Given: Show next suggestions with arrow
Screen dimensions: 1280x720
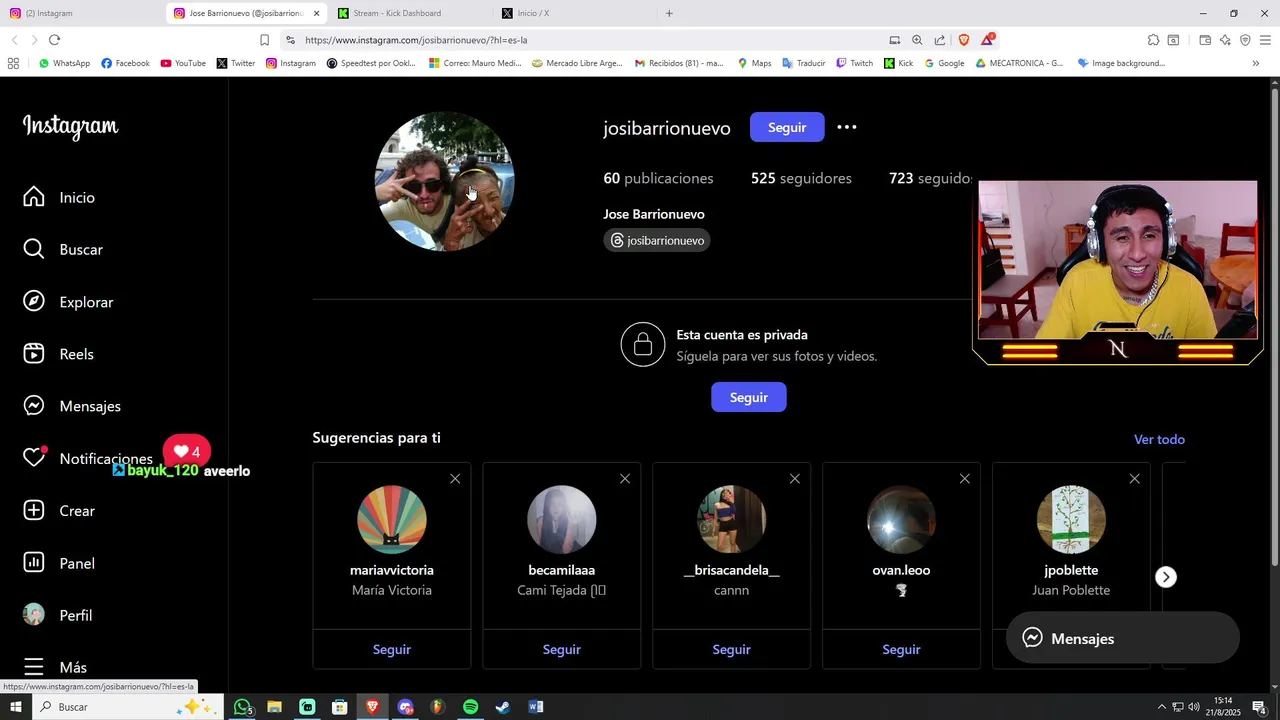Looking at the screenshot, I should [x=1166, y=577].
